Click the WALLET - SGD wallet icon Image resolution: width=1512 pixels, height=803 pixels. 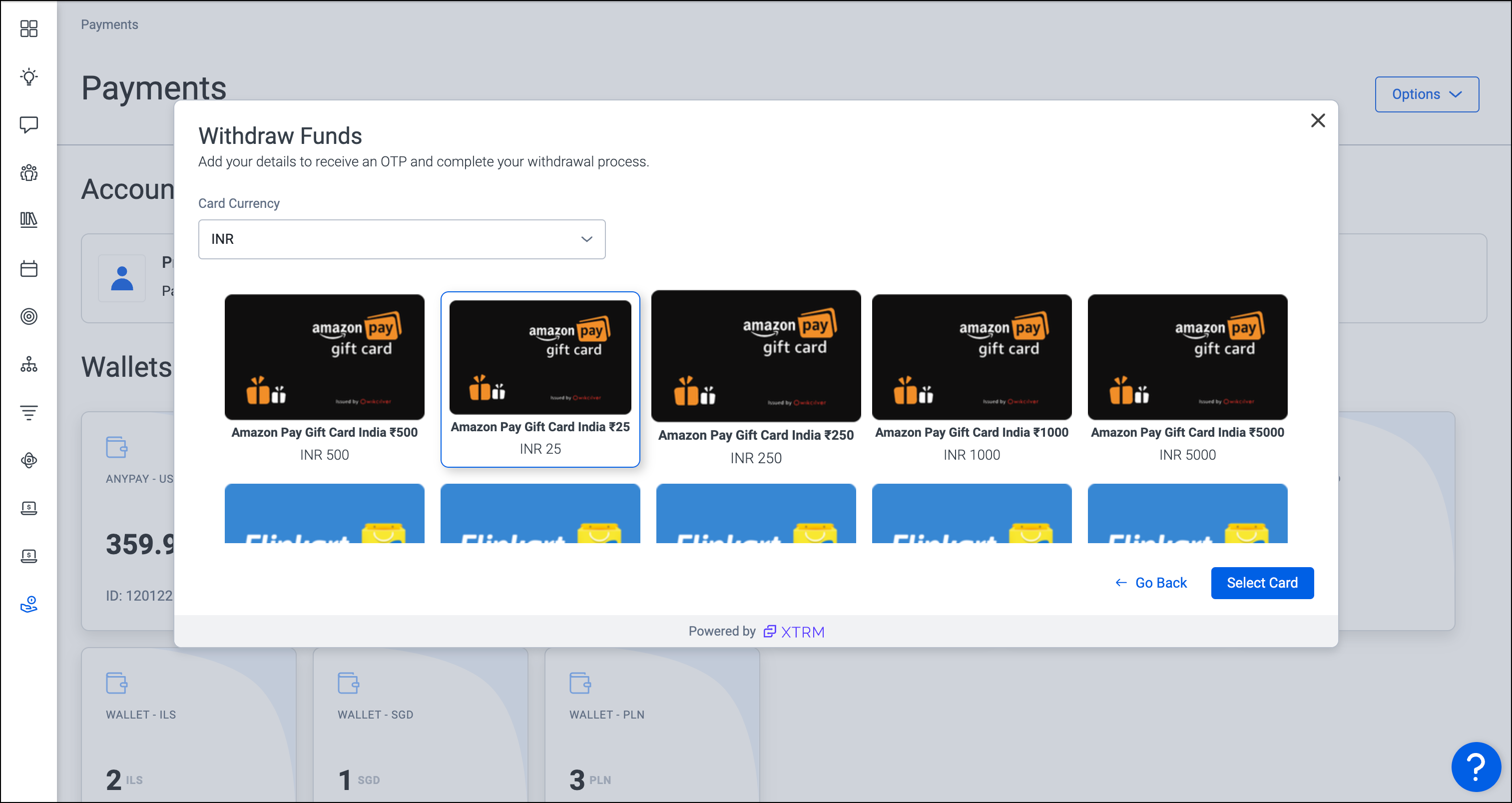click(349, 683)
